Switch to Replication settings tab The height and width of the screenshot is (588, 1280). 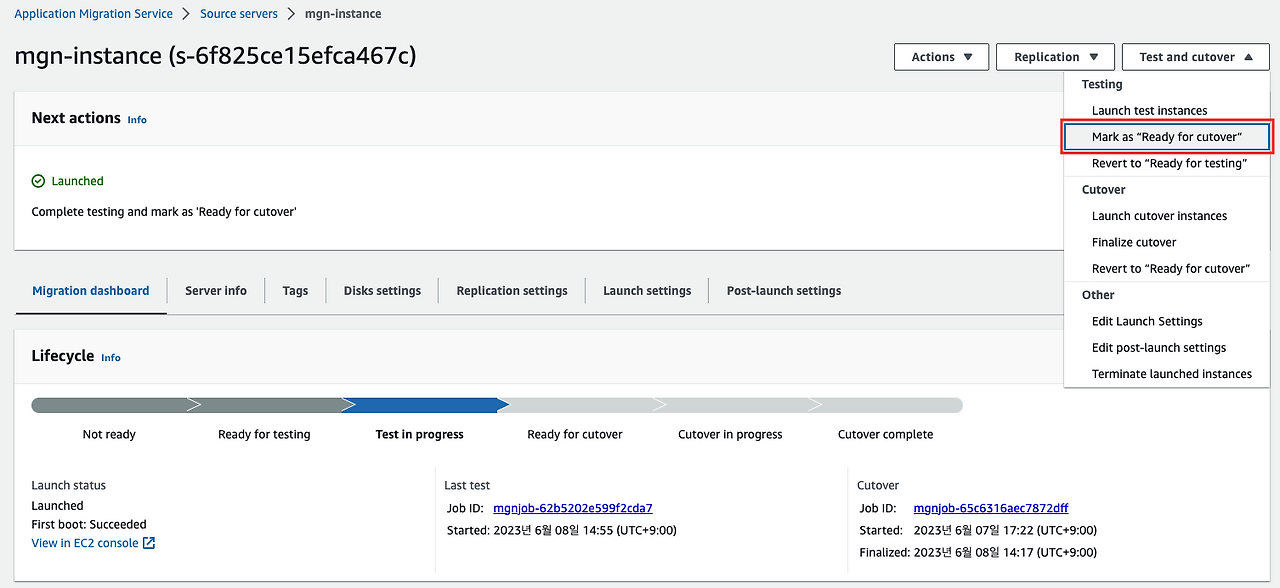(x=512, y=291)
